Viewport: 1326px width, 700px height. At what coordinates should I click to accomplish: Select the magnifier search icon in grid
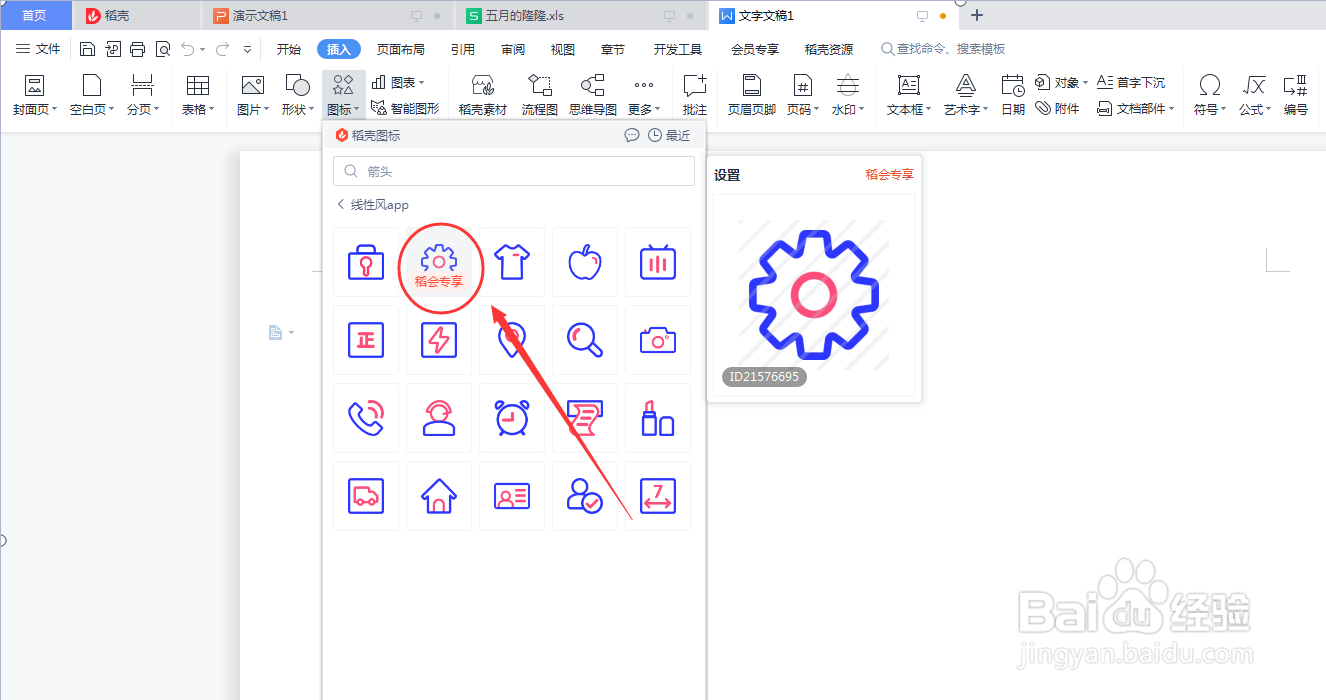(x=585, y=340)
